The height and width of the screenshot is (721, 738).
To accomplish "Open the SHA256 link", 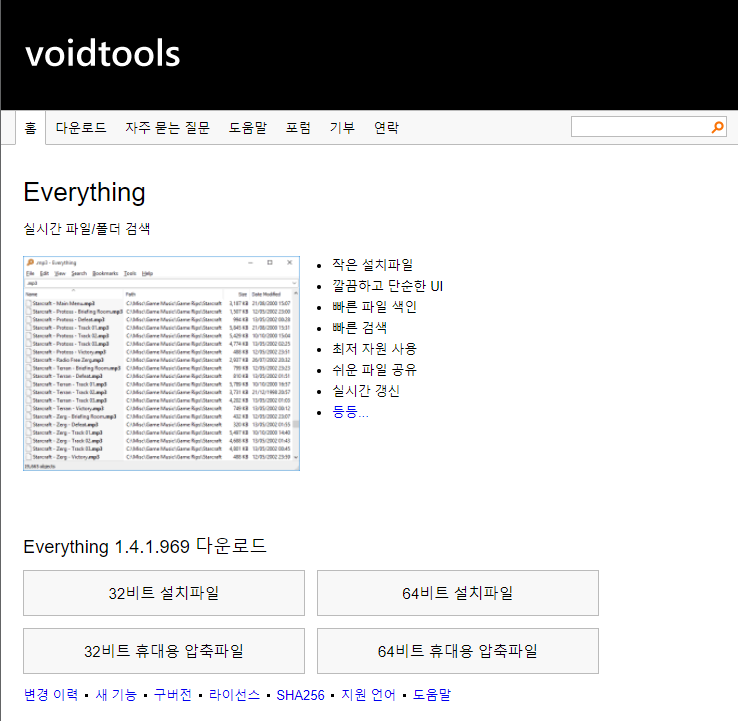I will 300,695.
